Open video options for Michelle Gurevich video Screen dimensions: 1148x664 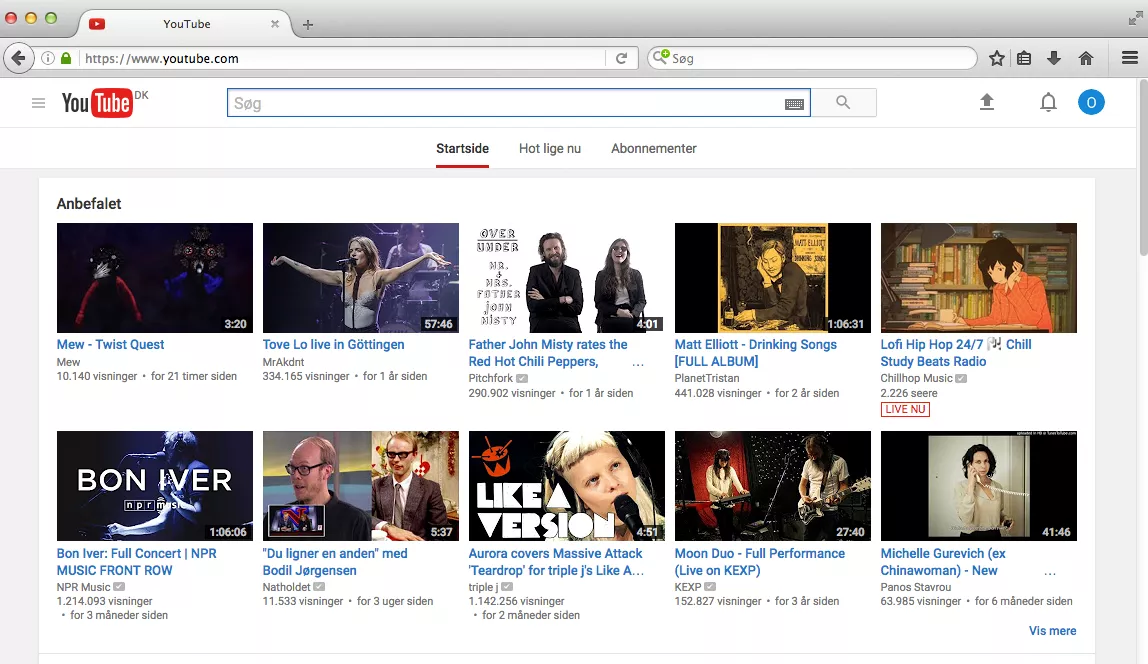pos(1048,571)
